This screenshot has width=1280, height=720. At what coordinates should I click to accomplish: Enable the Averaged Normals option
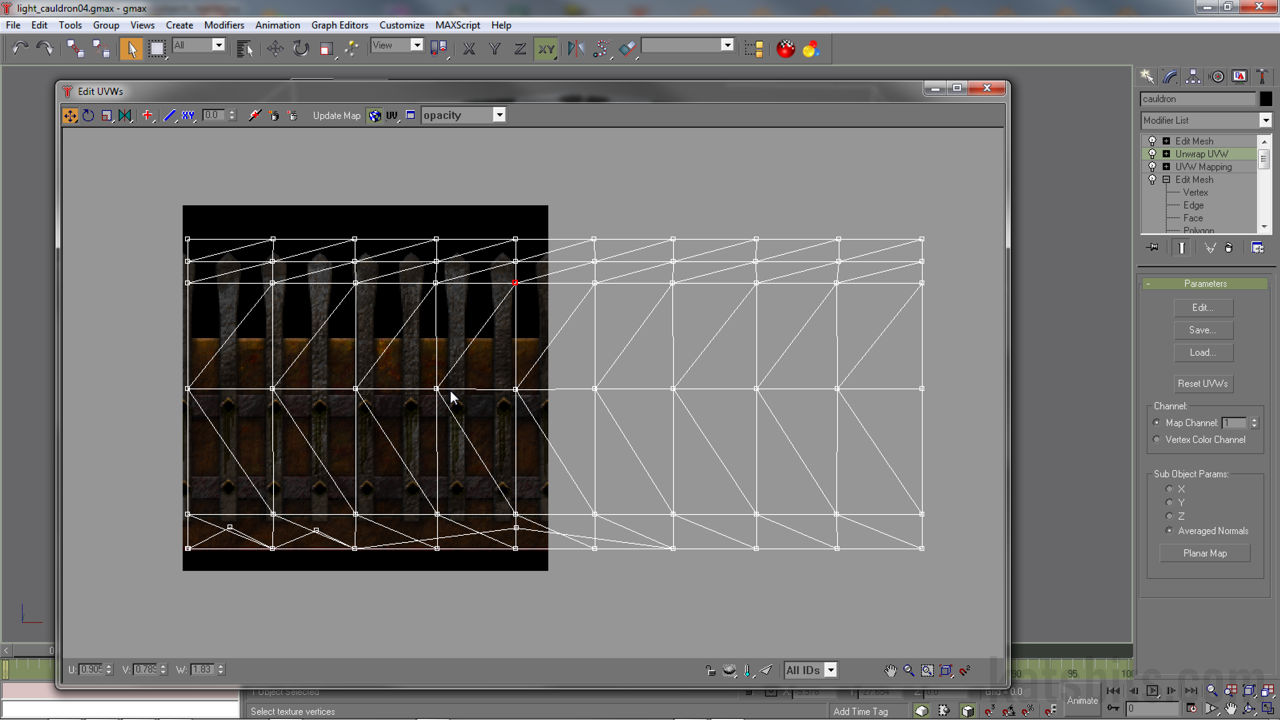point(1170,531)
